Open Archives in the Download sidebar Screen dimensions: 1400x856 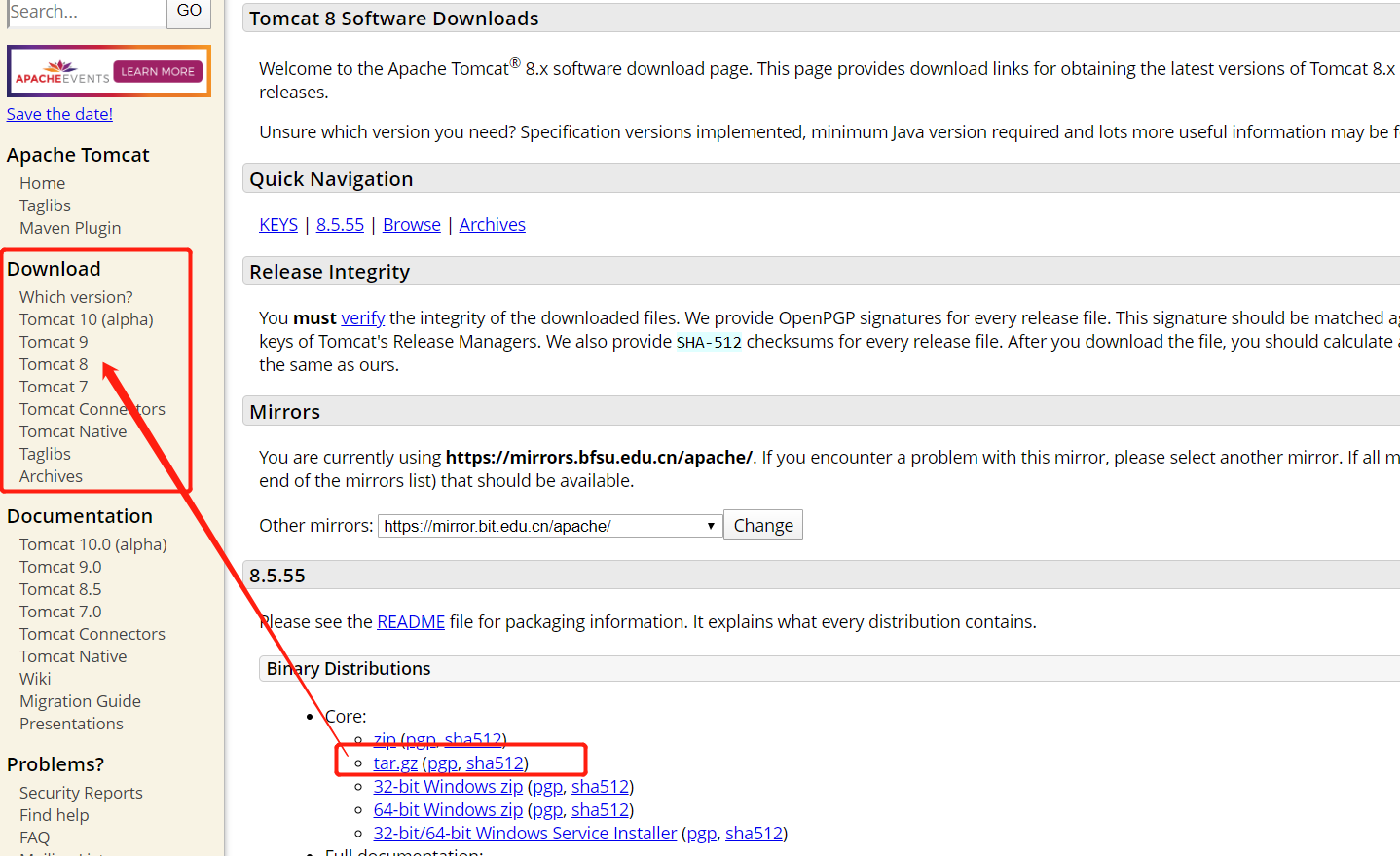(51, 476)
